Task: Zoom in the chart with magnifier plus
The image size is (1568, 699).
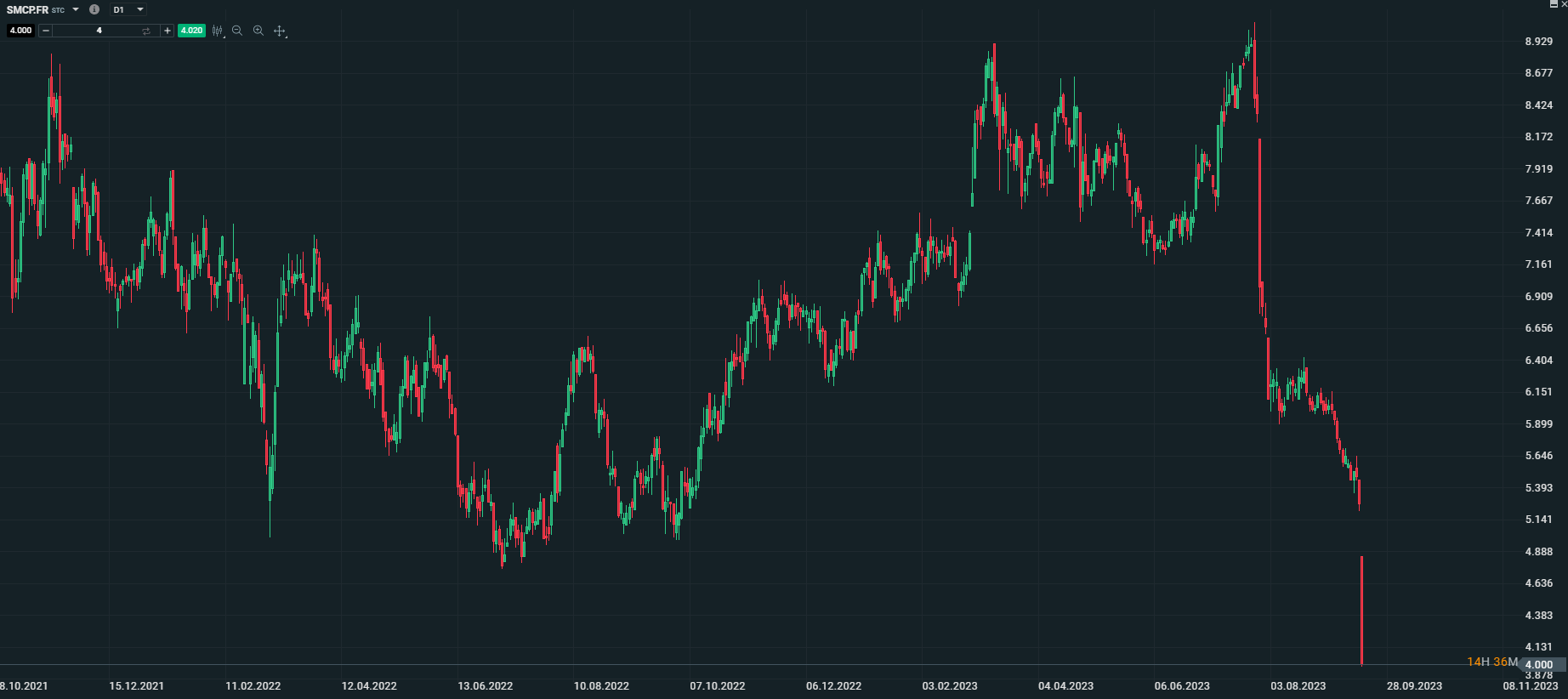Action: click(258, 31)
